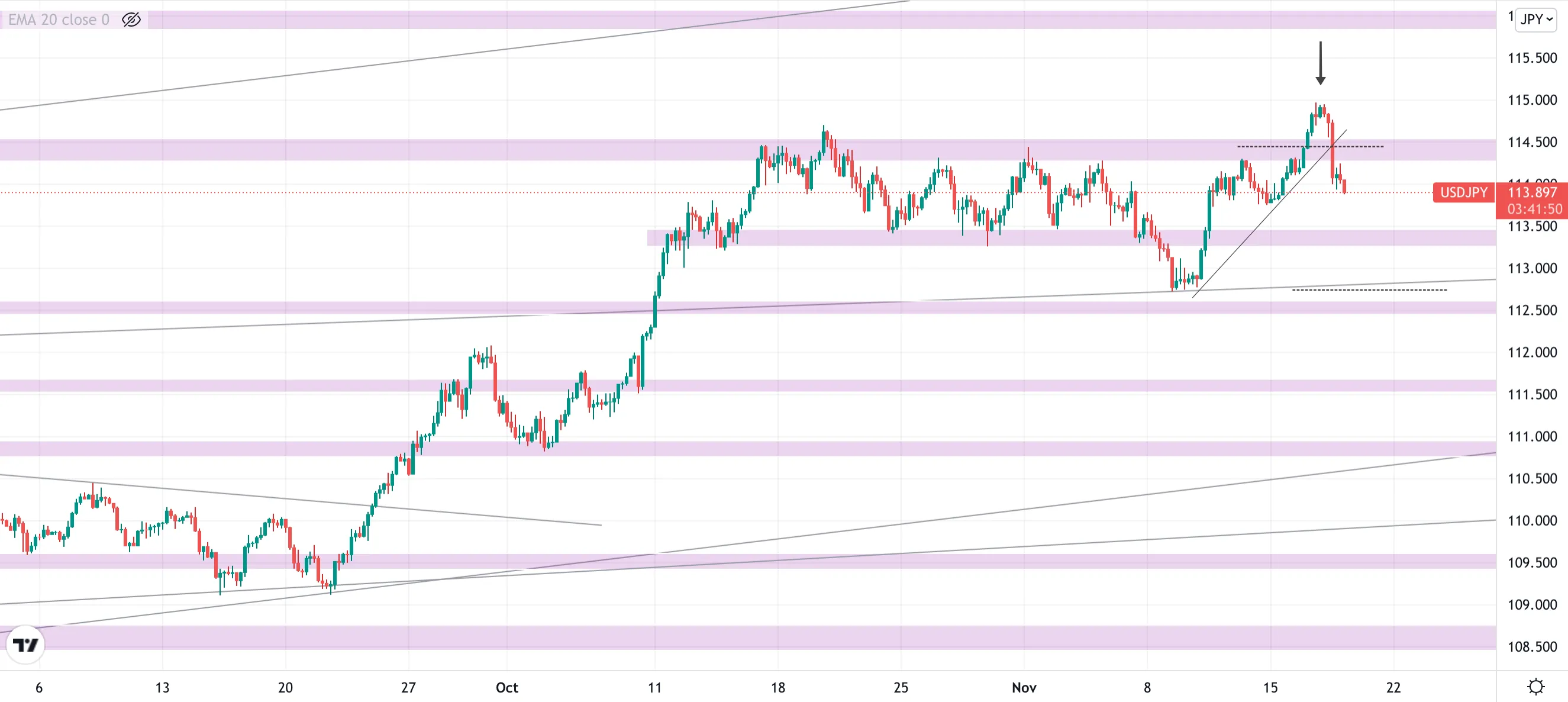Select the purple zone starting at Oct 11 near 113.500
Viewport: 1568px width, 702px height.
point(1072,237)
